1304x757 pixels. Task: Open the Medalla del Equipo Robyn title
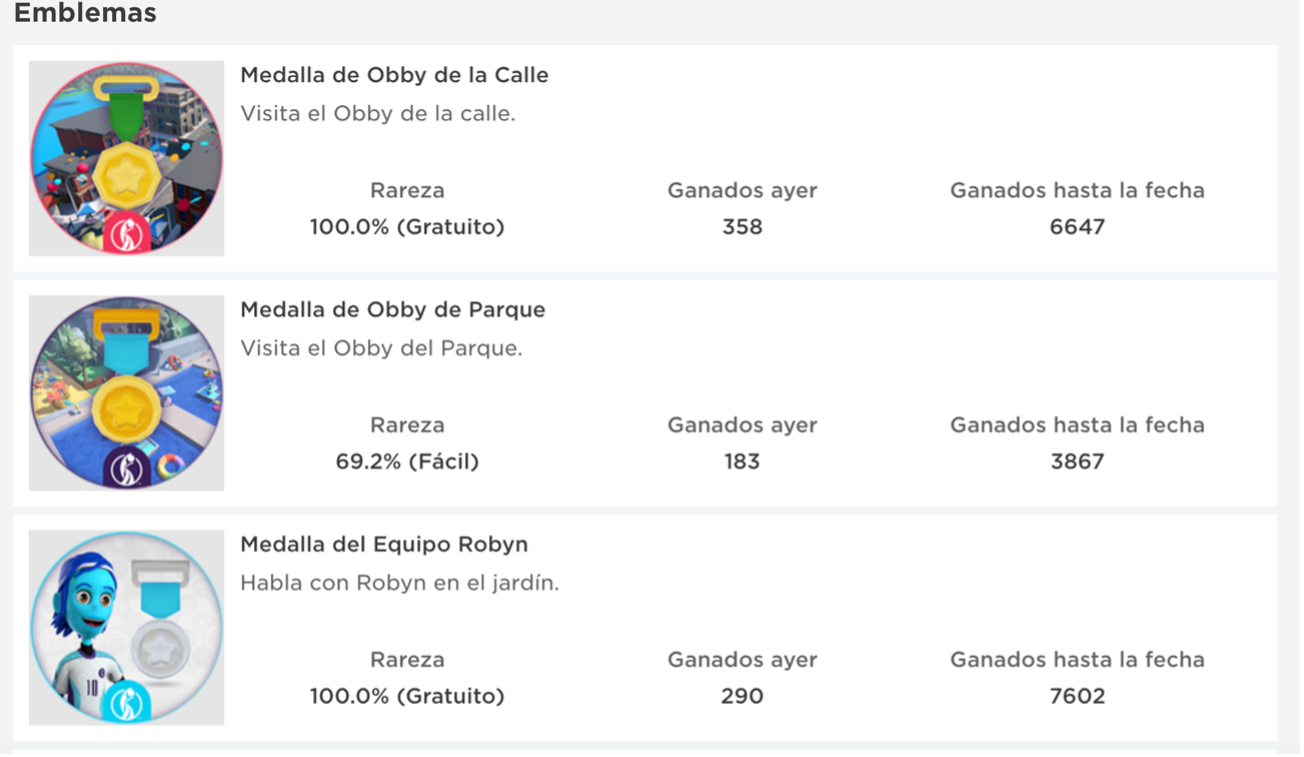point(384,545)
